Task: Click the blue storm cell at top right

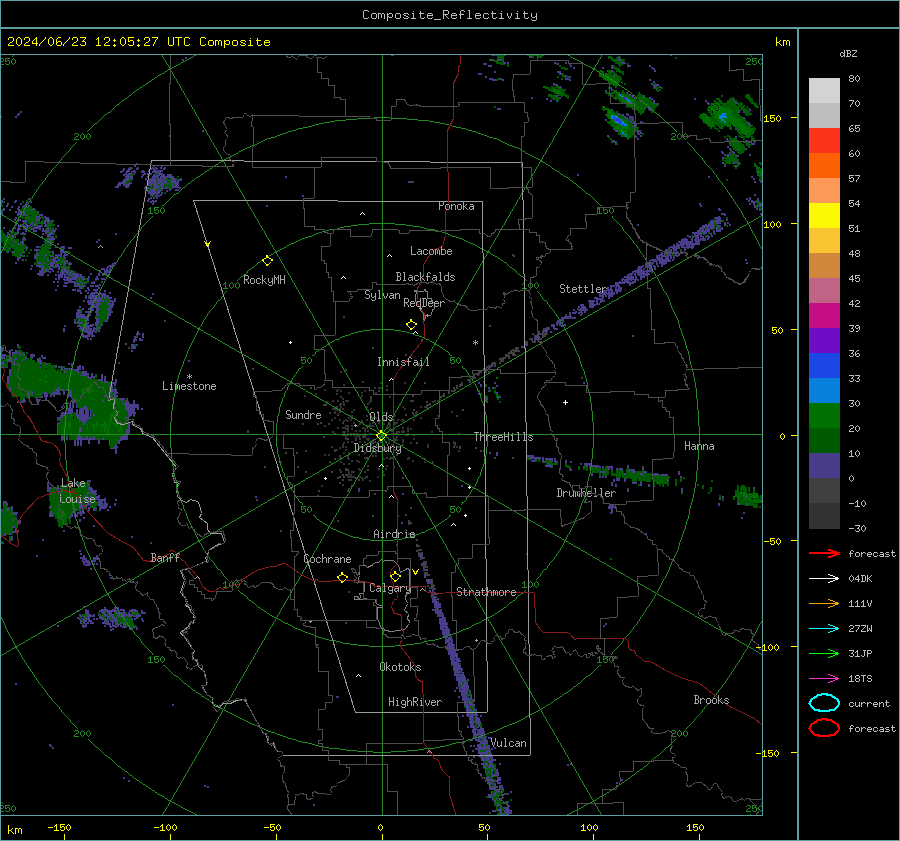Action: (x=620, y=121)
